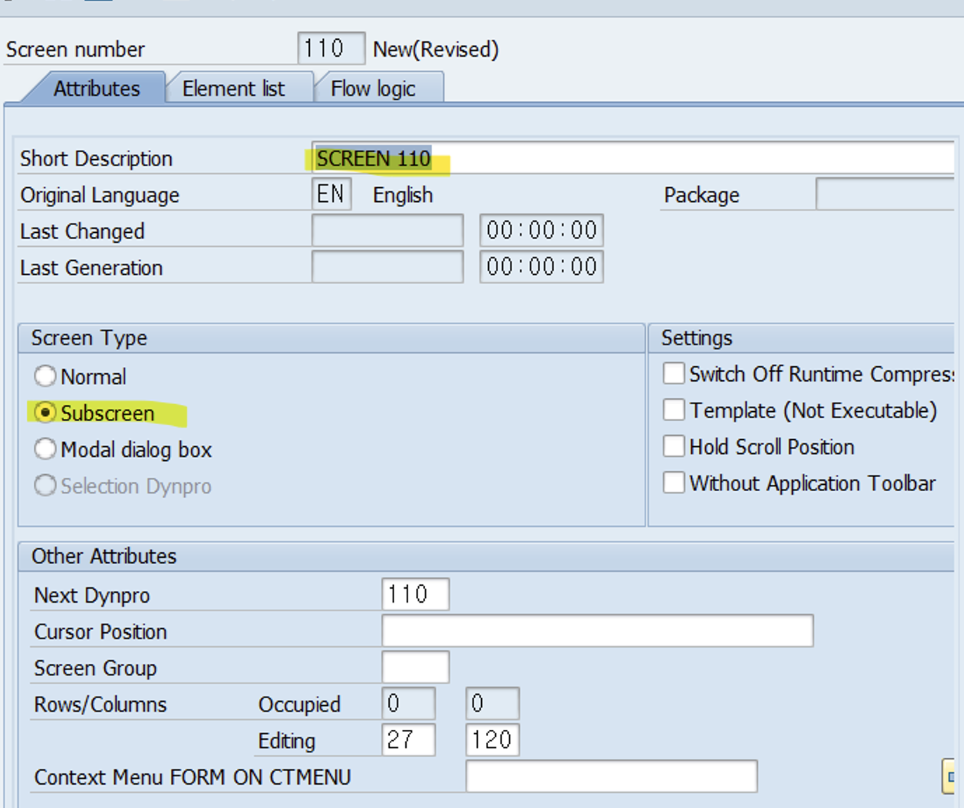The image size is (964, 808).
Task: Click the Editing rows field showing 27
Action: coord(408,740)
